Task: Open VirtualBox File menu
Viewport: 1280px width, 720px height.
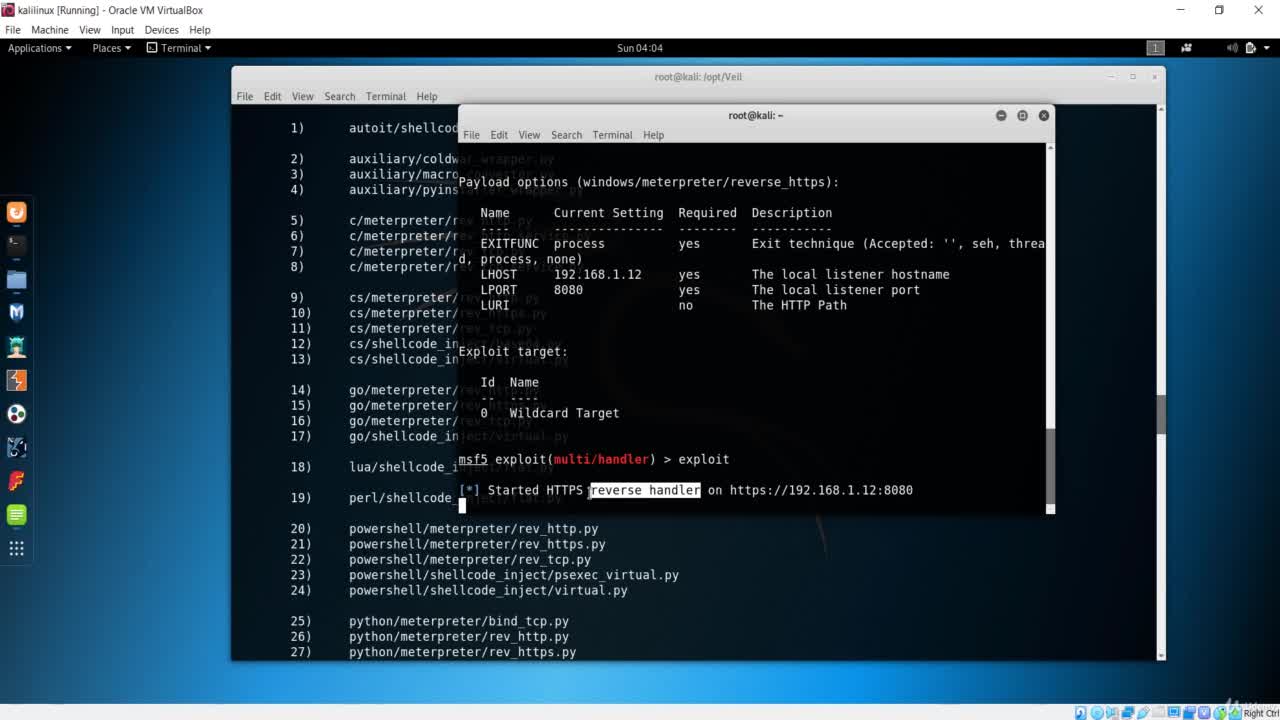Action: coord(13,30)
